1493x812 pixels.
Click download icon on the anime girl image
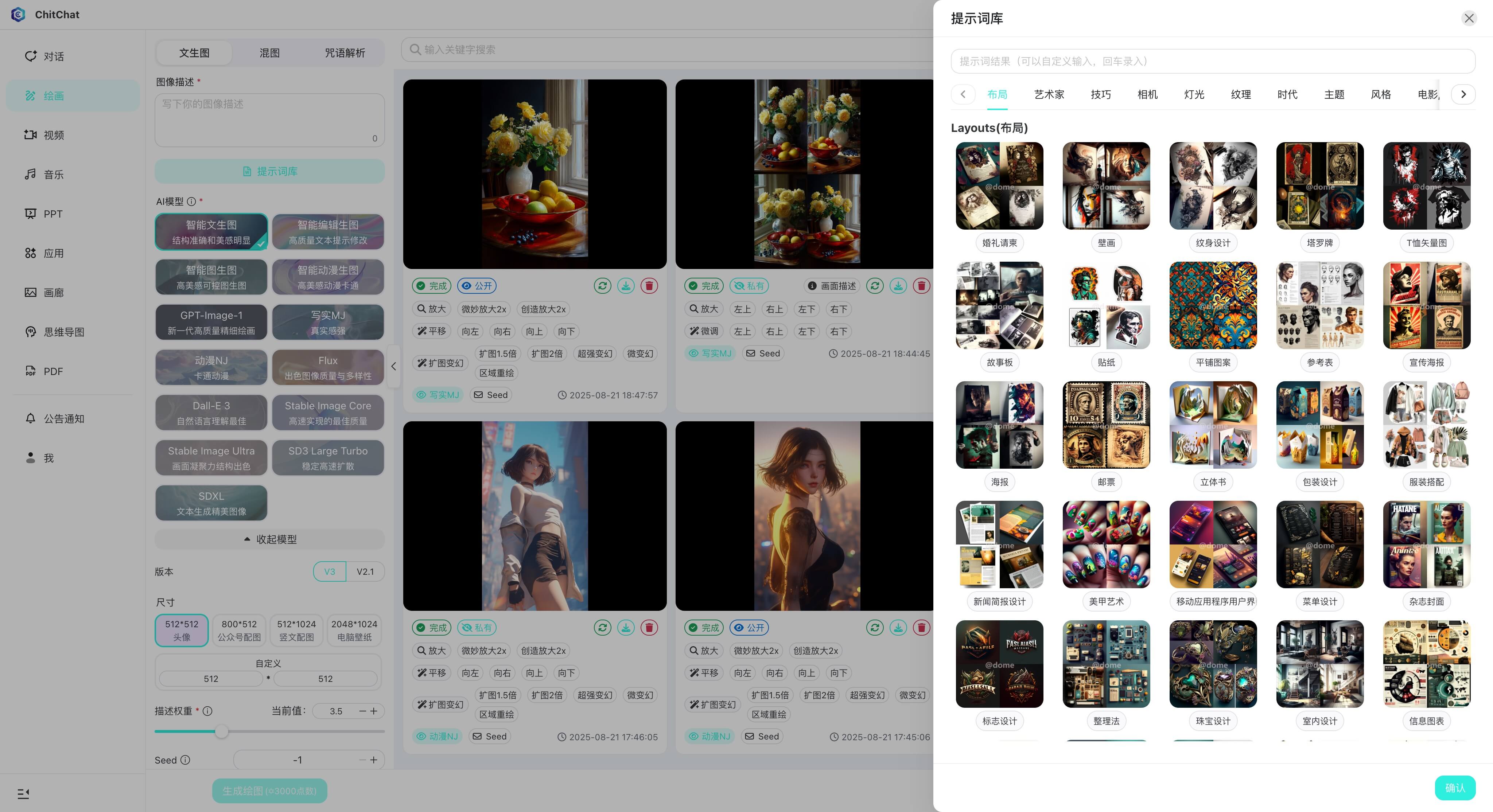[x=625, y=627]
